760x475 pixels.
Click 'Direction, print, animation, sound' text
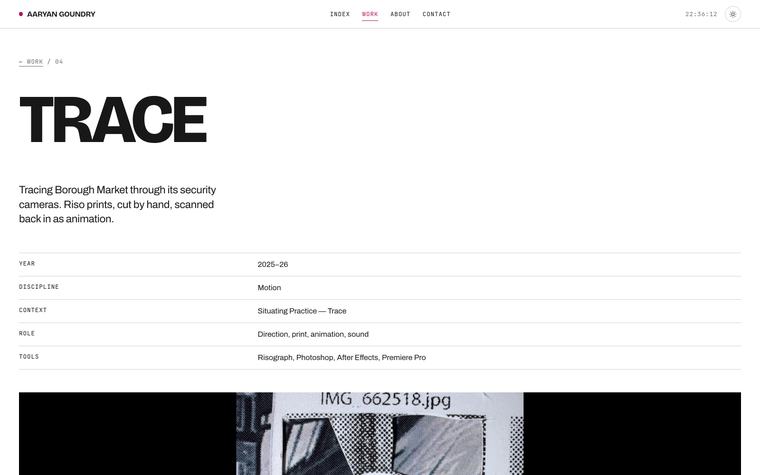coord(313,334)
